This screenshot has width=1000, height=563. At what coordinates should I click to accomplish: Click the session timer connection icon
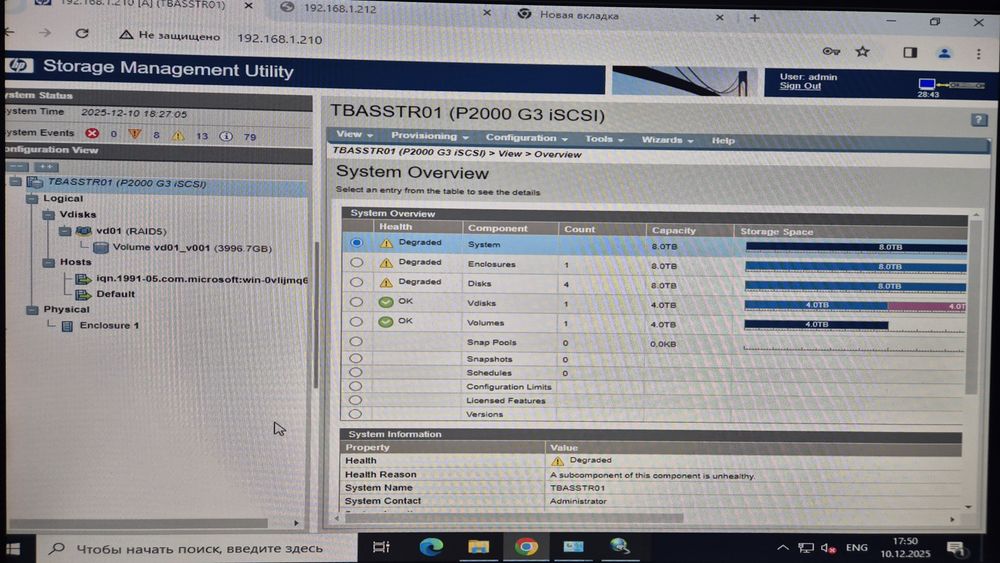click(951, 84)
